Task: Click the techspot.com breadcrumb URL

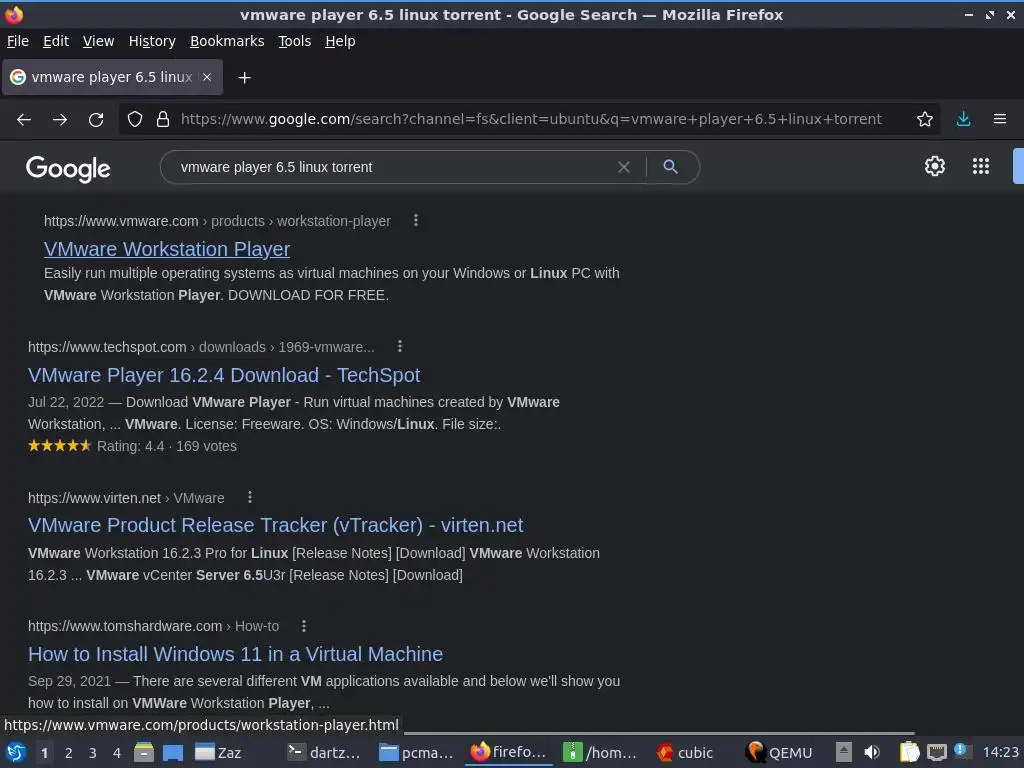Action: point(201,347)
